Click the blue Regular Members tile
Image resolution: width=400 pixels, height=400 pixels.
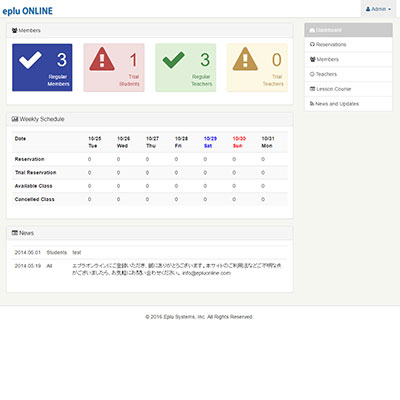point(42,67)
